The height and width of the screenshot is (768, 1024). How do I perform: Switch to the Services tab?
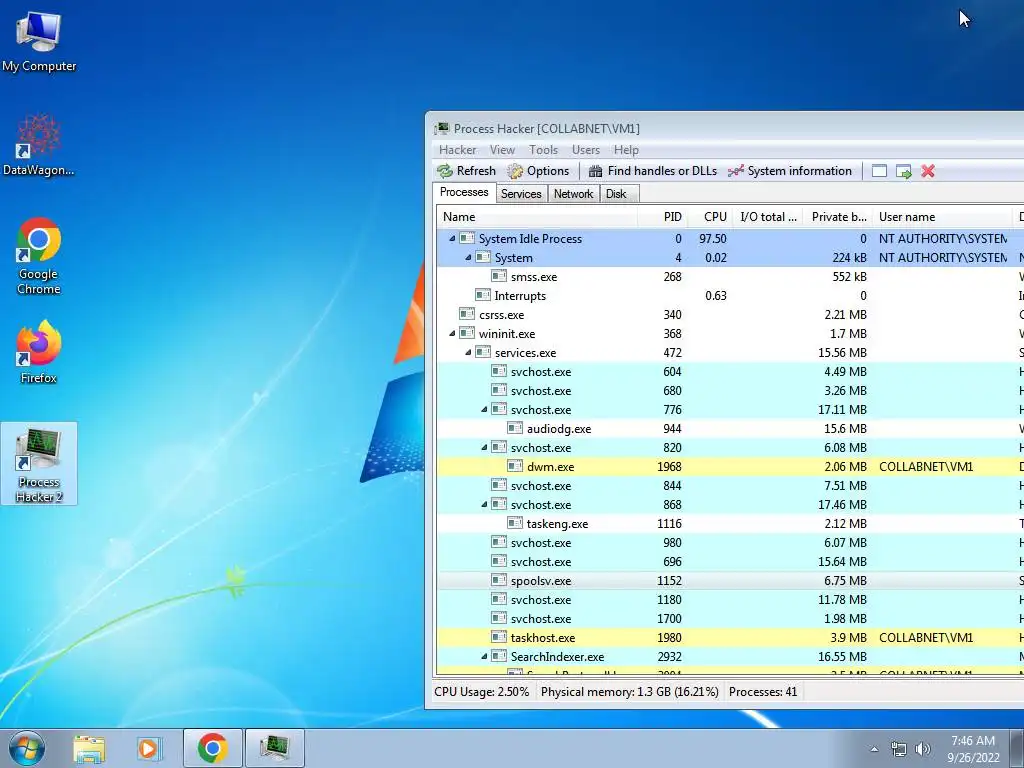pos(521,194)
